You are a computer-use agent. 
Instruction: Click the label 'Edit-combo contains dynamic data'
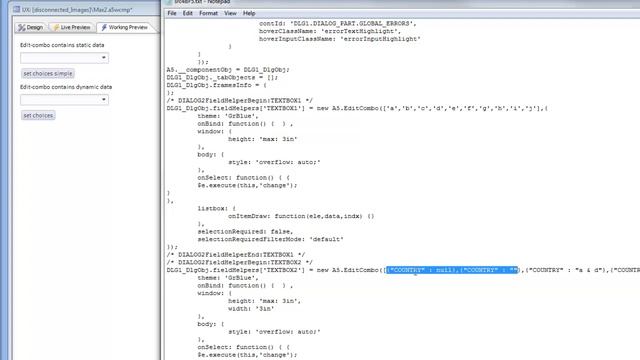click(x=66, y=87)
